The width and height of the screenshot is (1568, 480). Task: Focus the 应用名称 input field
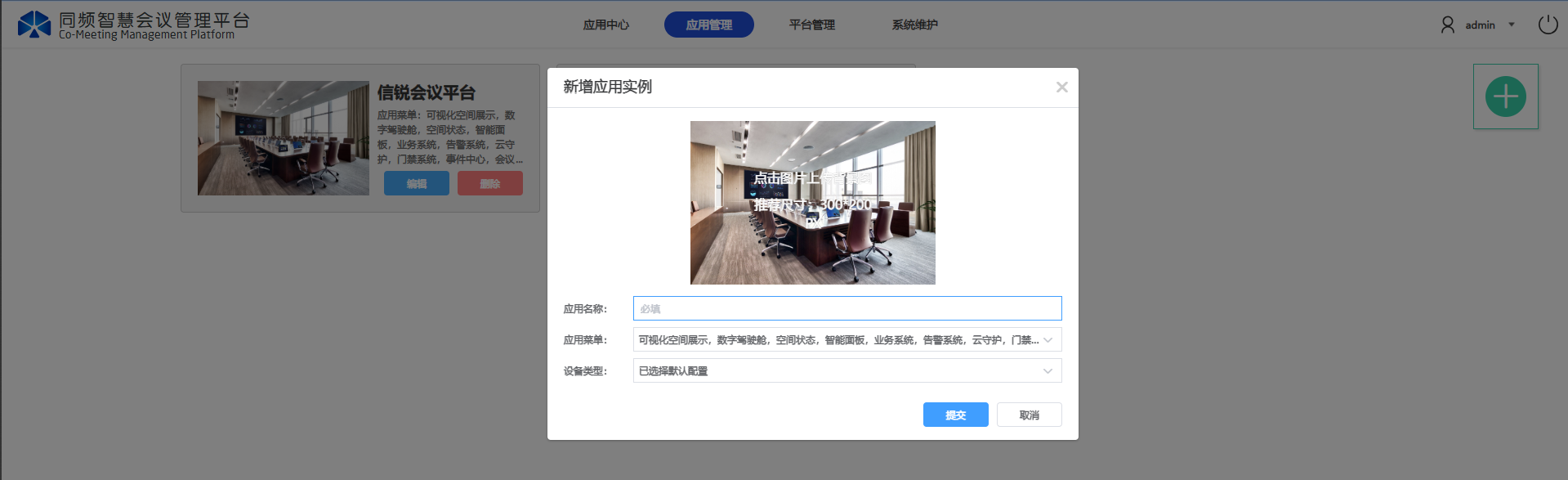tap(847, 308)
